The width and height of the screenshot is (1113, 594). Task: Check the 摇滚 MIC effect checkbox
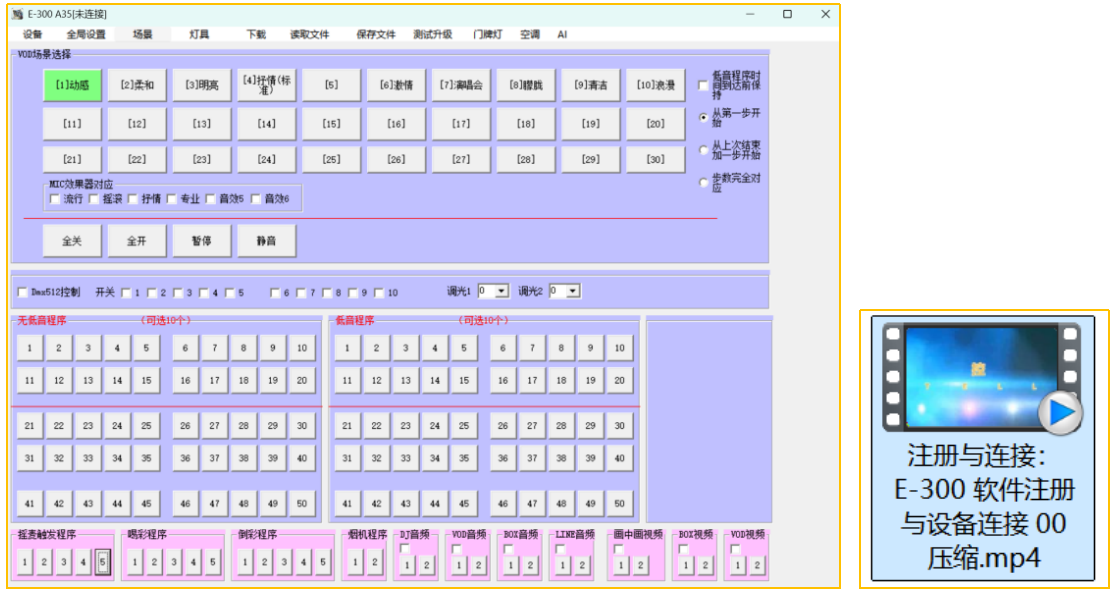[x=94, y=199]
